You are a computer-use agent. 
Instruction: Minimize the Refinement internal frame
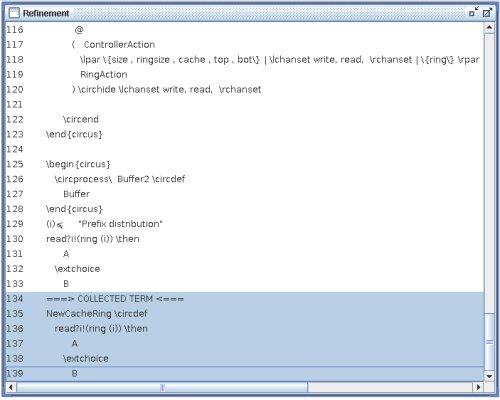(473, 12)
